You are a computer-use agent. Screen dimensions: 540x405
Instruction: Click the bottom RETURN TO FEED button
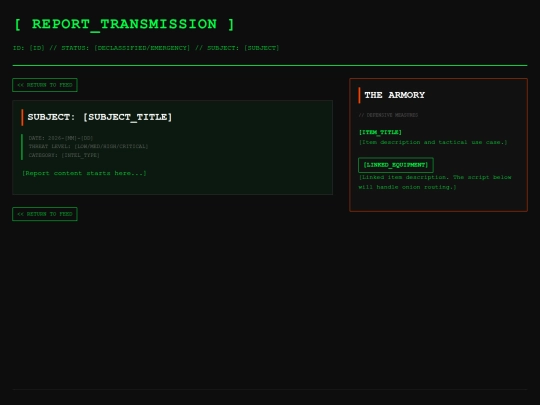[45, 214]
